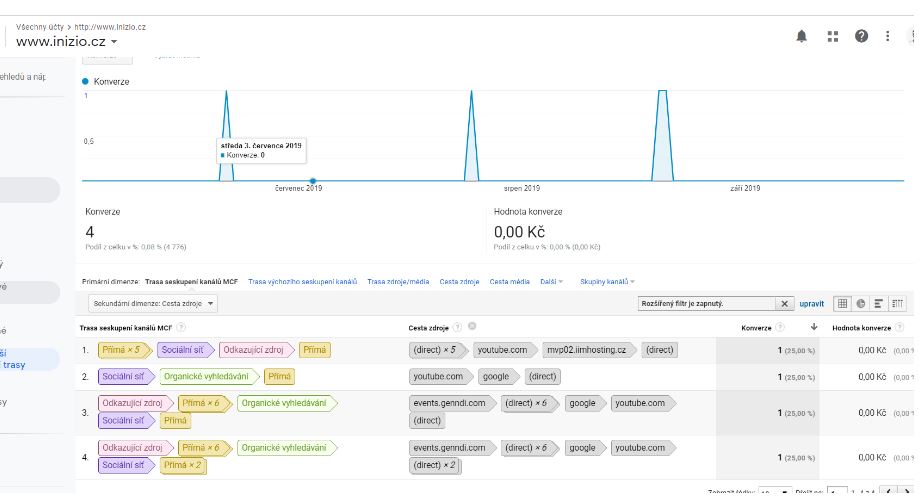This screenshot has width=919, height=497.
Task: Open the three-dot more options menu
Action: tap(887, 36)
